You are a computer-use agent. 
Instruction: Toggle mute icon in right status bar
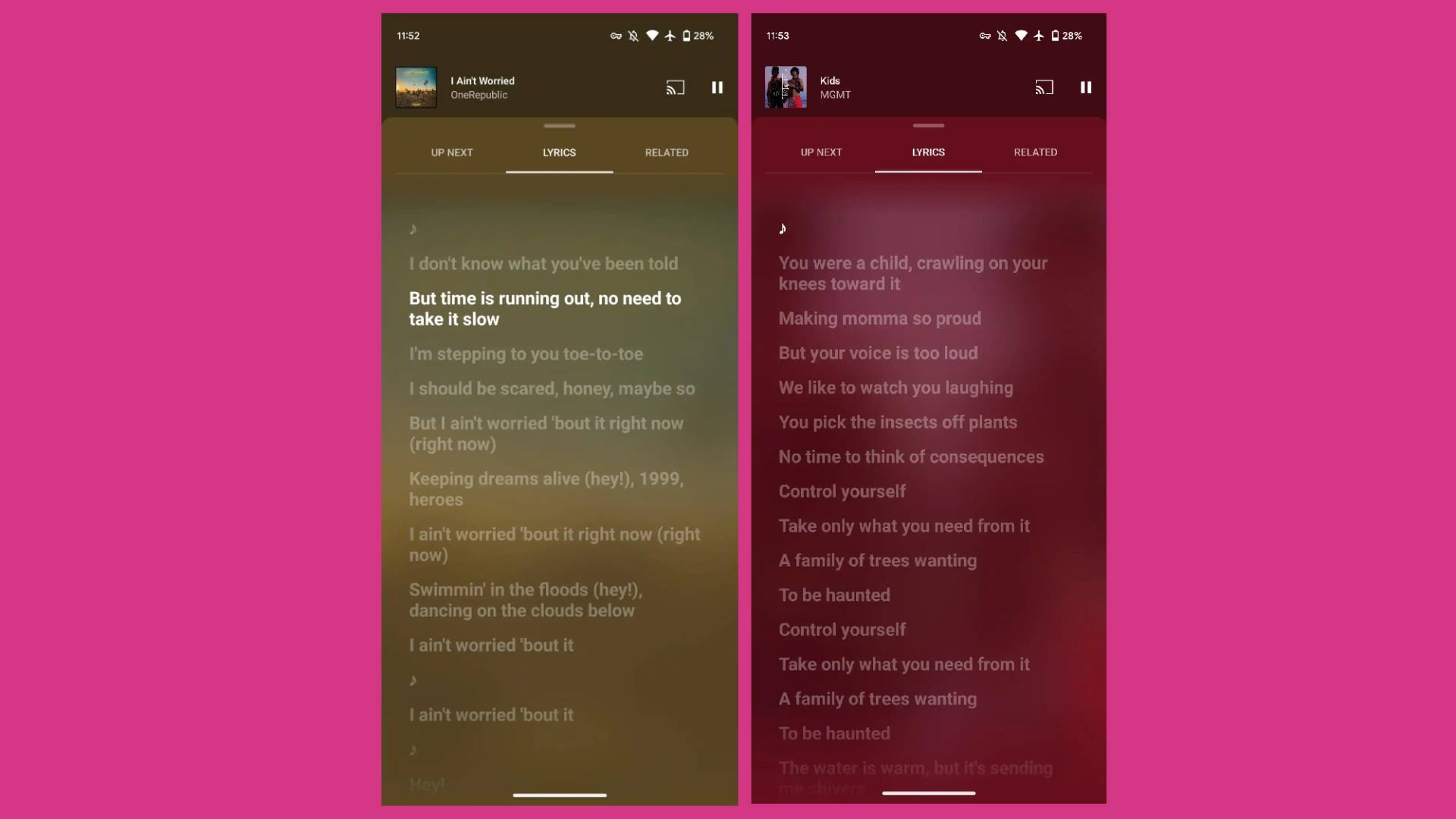1002,35
